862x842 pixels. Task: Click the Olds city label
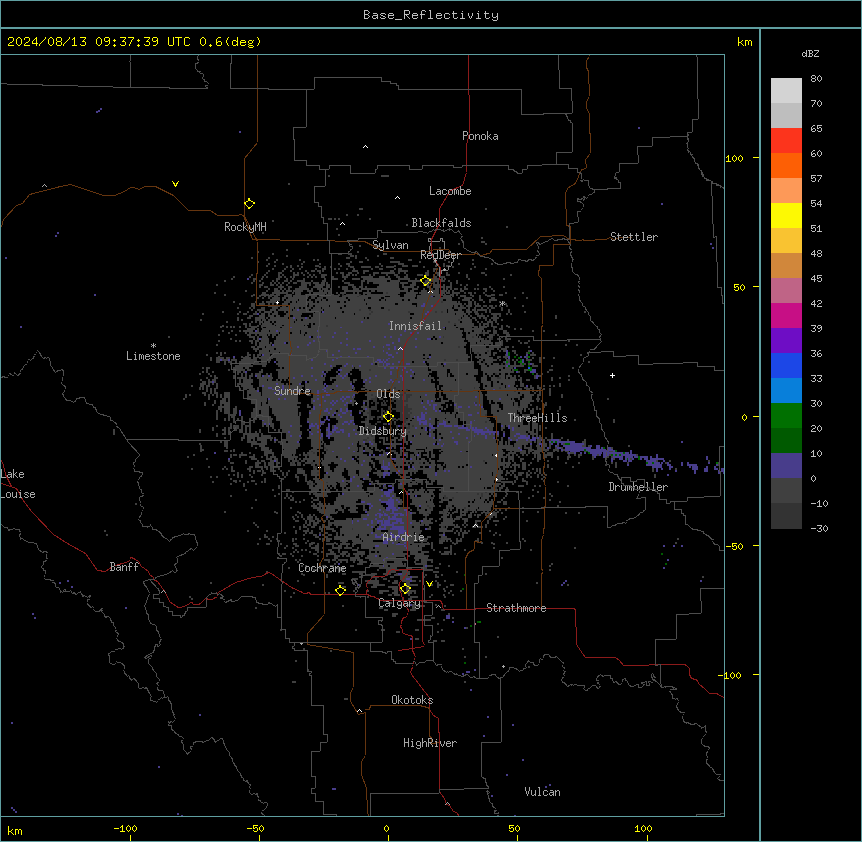coord(388,394)
